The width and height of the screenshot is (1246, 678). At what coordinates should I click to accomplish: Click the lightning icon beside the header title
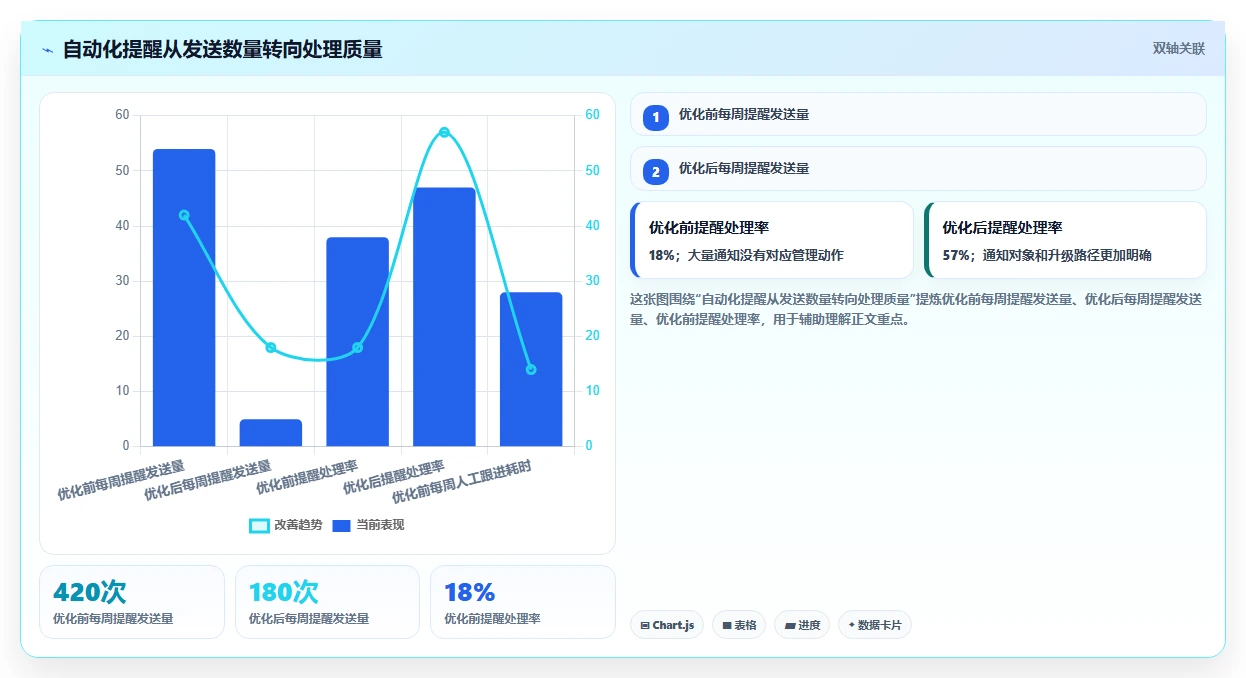click(48, 50)
